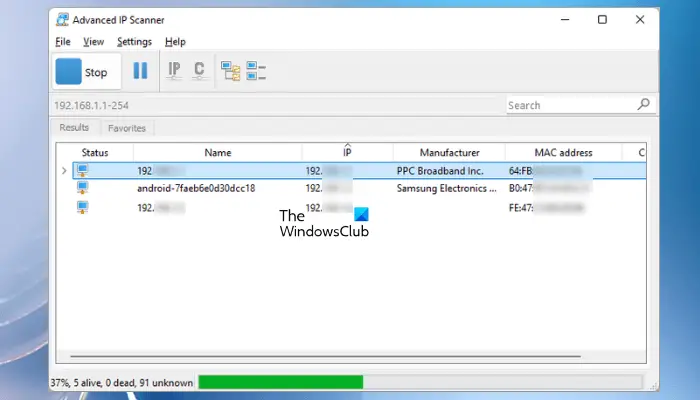Viewport: 700px width, 400px height.
Task: Switch to the Results tab
Action: [x=74, y=128]
